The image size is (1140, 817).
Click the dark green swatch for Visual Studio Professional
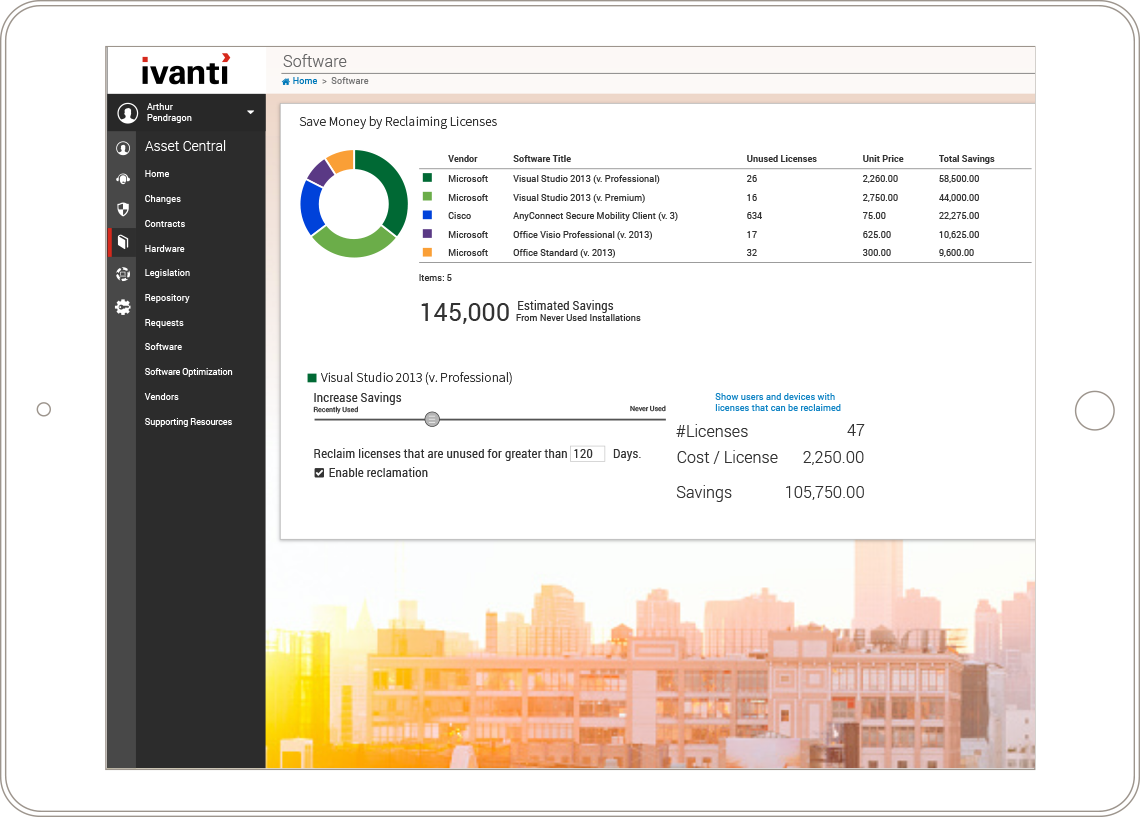pyautogui.click(x=428, y=177)
